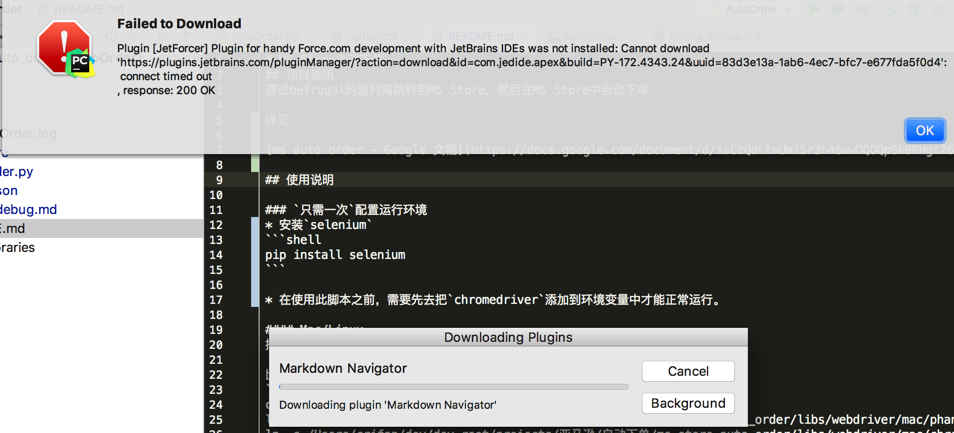954x433 pixels.
Task: Click OK in Failed to Download dialog
Action: point(924,130)
